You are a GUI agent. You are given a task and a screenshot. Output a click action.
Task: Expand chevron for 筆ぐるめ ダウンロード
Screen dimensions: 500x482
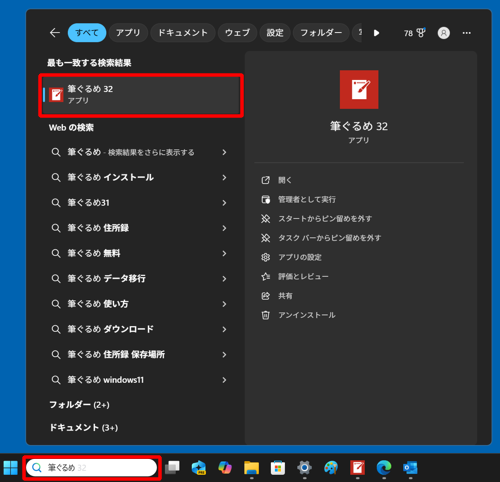(x=224, y=330)
